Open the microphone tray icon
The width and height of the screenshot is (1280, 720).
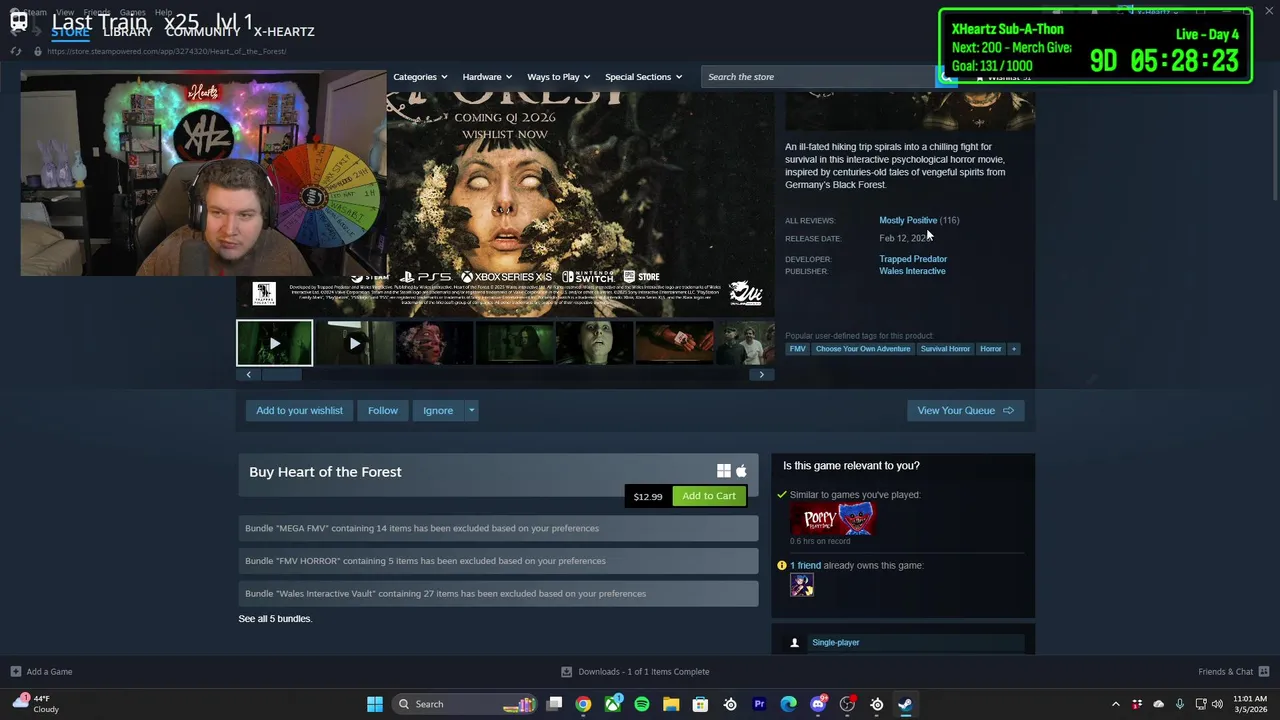tap(1180, 704)
